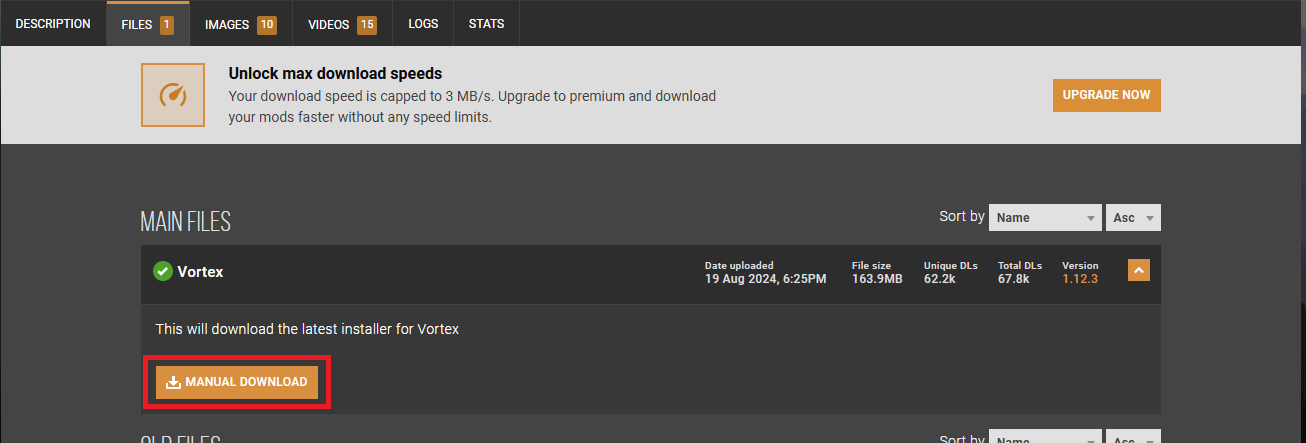The width and height of the screenshot is (1306, 443).
Task: Click the Unlock max download speeds heading
Action: pos(335,73)
